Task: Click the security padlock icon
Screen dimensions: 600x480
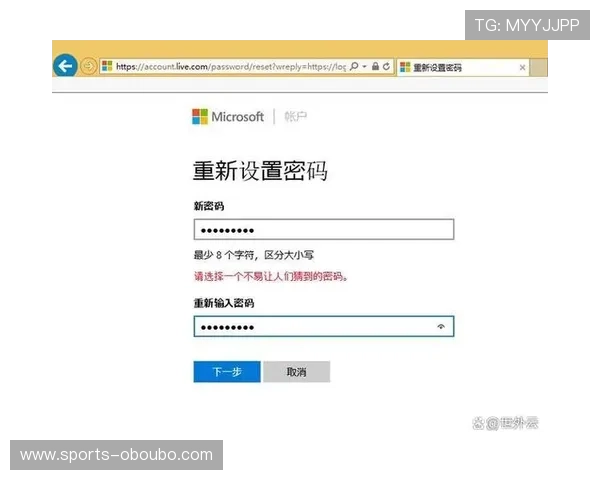Action: pyautogui.click(x=375, y=66)
